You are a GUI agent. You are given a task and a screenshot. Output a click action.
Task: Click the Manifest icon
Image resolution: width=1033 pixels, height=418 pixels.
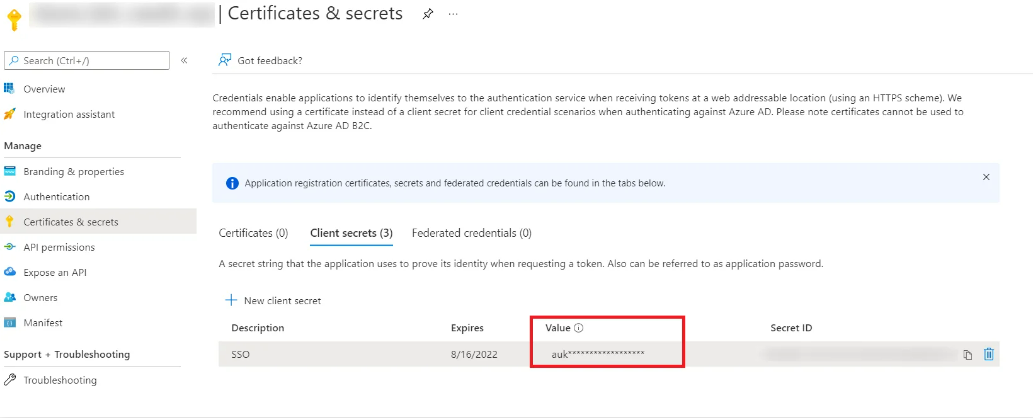point(9,322)
